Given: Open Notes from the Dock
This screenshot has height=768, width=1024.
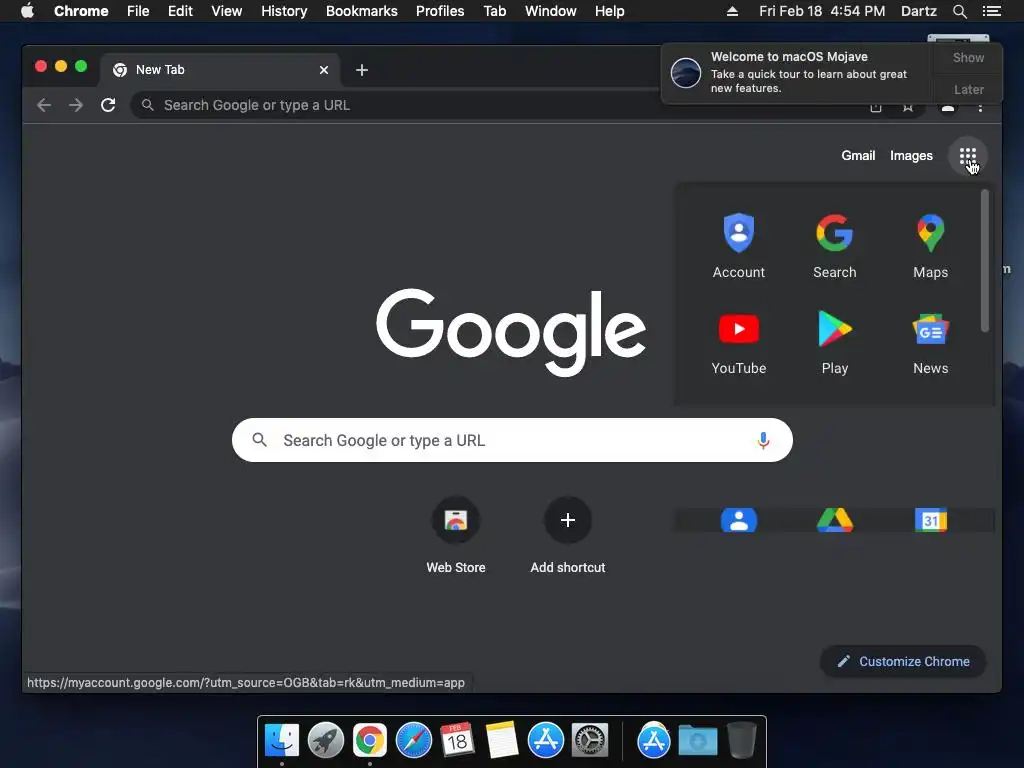Looking at the screenshot, I should click(502, 741).
